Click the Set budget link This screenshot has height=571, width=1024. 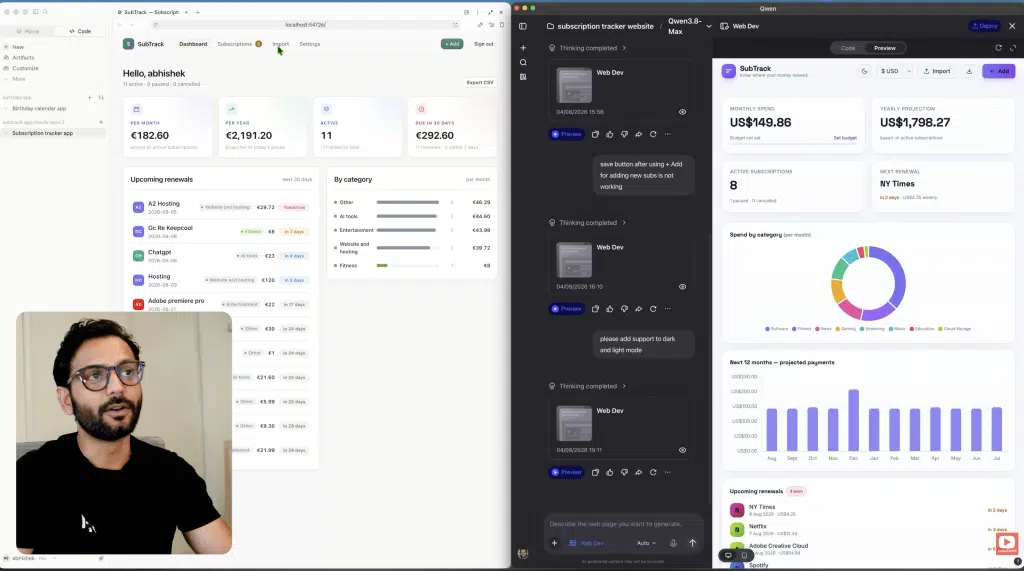point(844,138)
